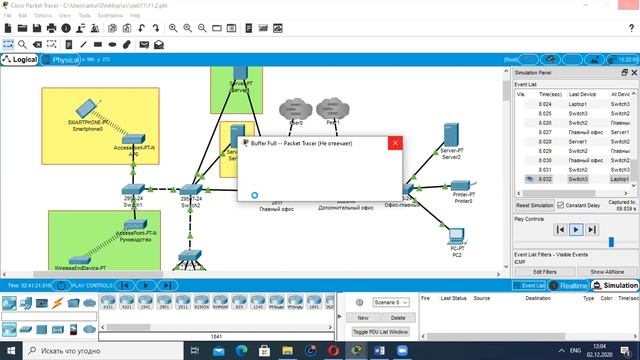Print using the printer toolbar icon
Image resolution: width=640 pixels, height=360 pixels.
pos(51,28)
